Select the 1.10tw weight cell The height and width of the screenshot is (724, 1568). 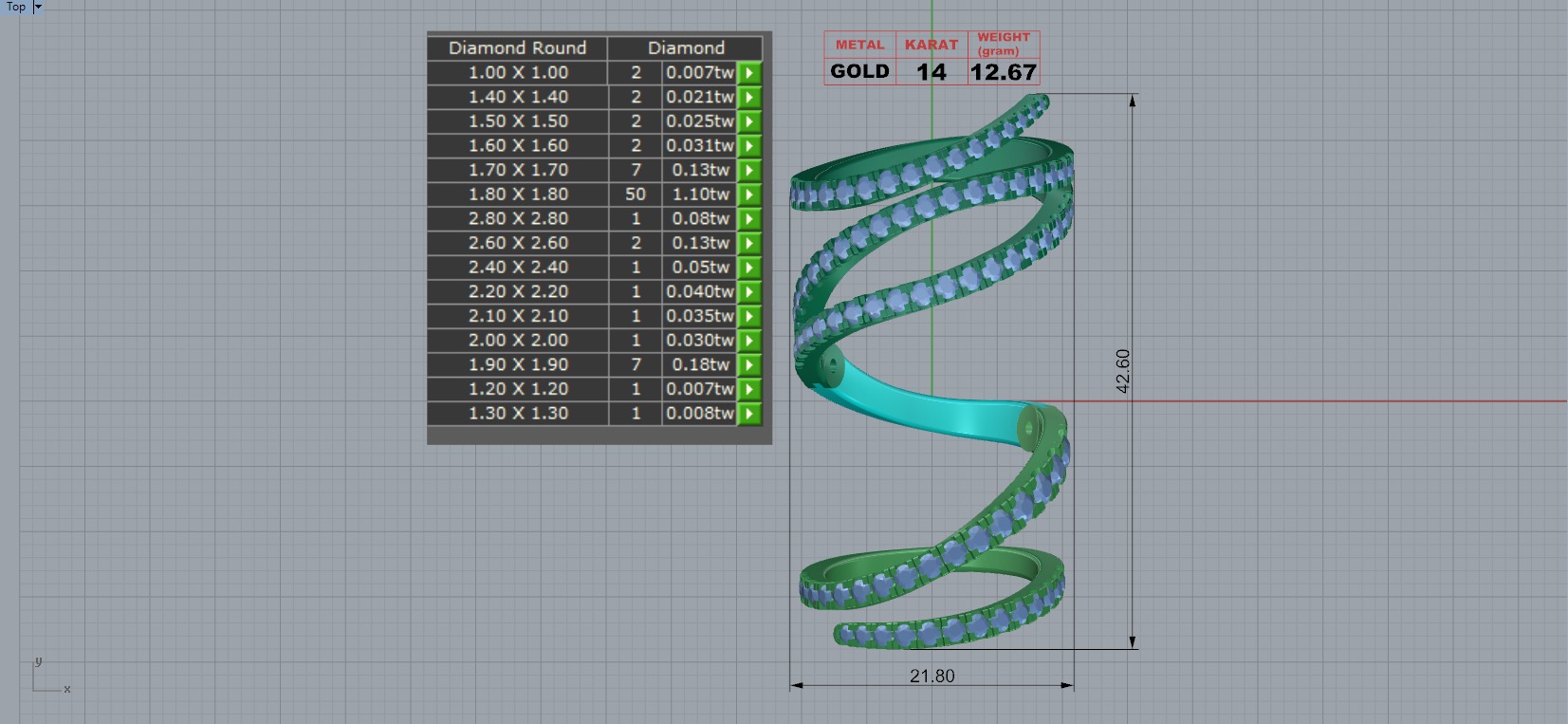(x=700, y=195)
